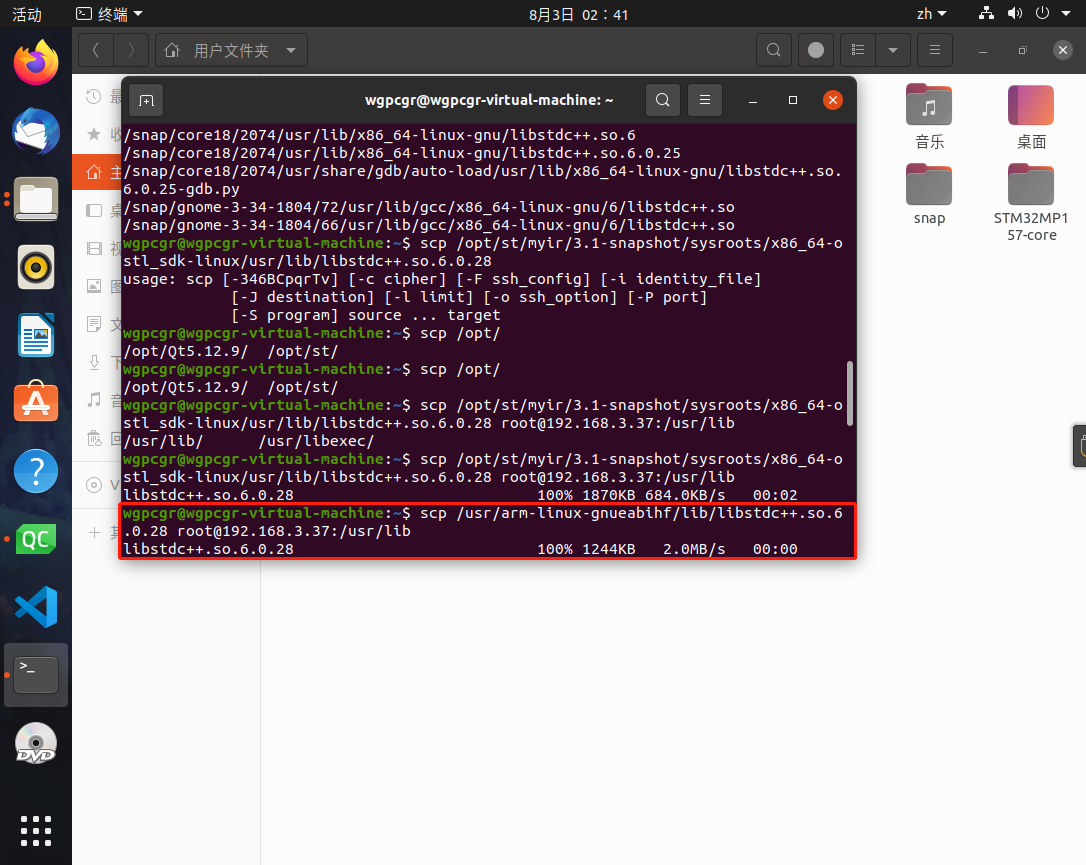Image resolution: width=1086 pixels, height=865 pixels.
Task: Restore the file manager window size
Action: tap(1022, 50)
